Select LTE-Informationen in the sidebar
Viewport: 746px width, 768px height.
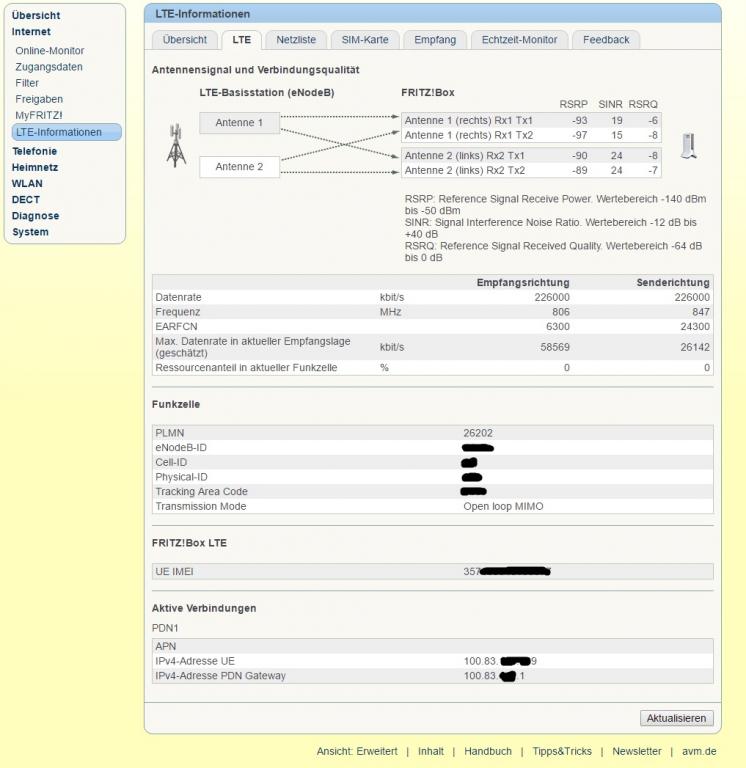coord(66,132)
